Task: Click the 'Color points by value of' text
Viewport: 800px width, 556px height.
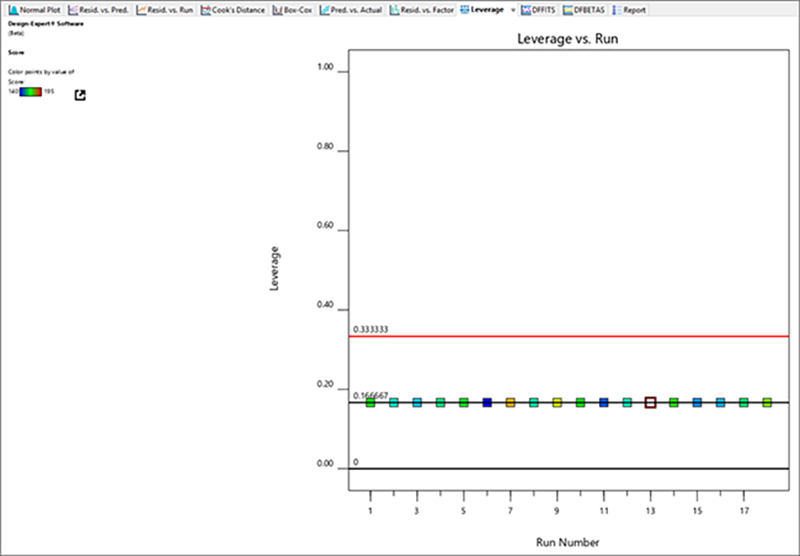Action: [x=41, y=72]
